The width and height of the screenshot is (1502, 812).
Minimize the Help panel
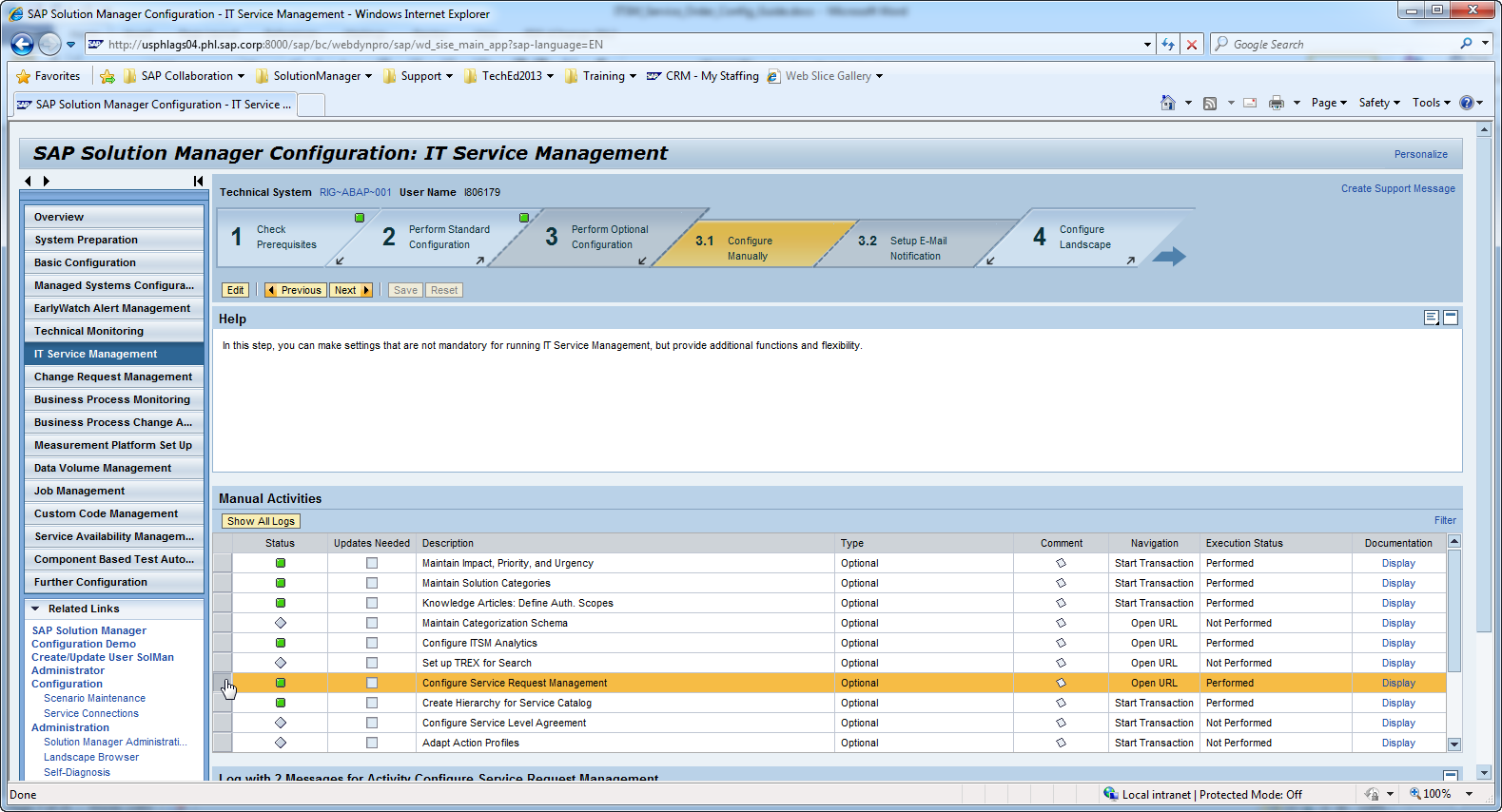[x=1451, y=318]
